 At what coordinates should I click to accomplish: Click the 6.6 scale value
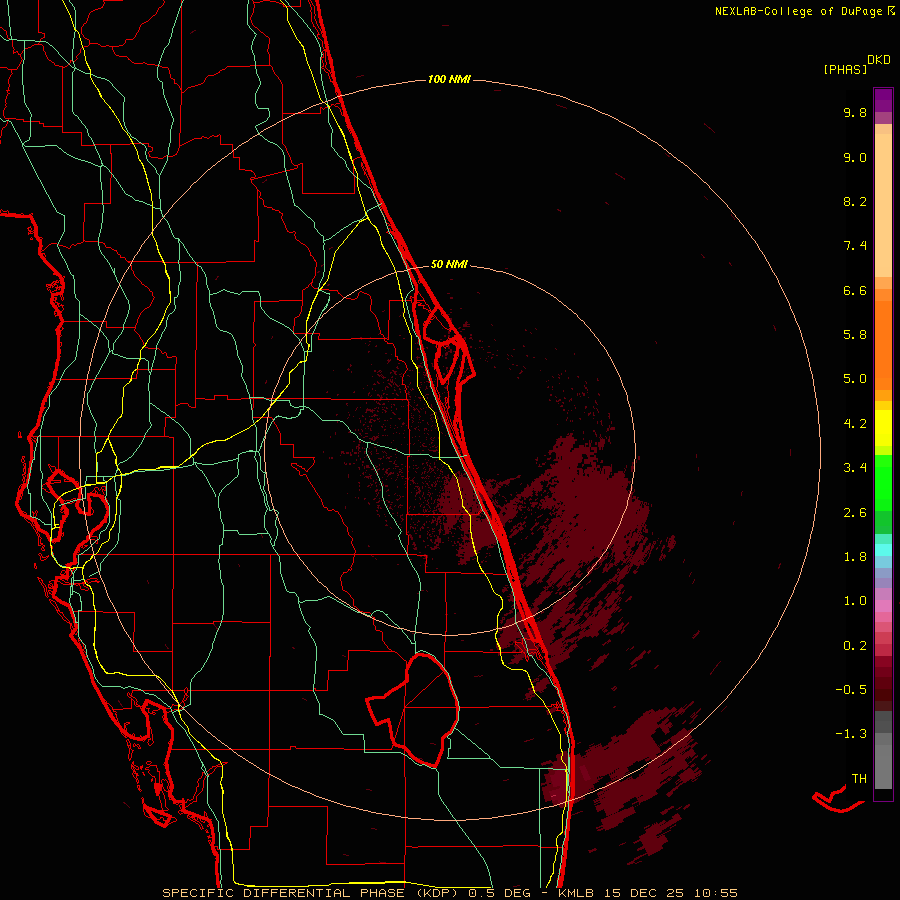point(855,290)
